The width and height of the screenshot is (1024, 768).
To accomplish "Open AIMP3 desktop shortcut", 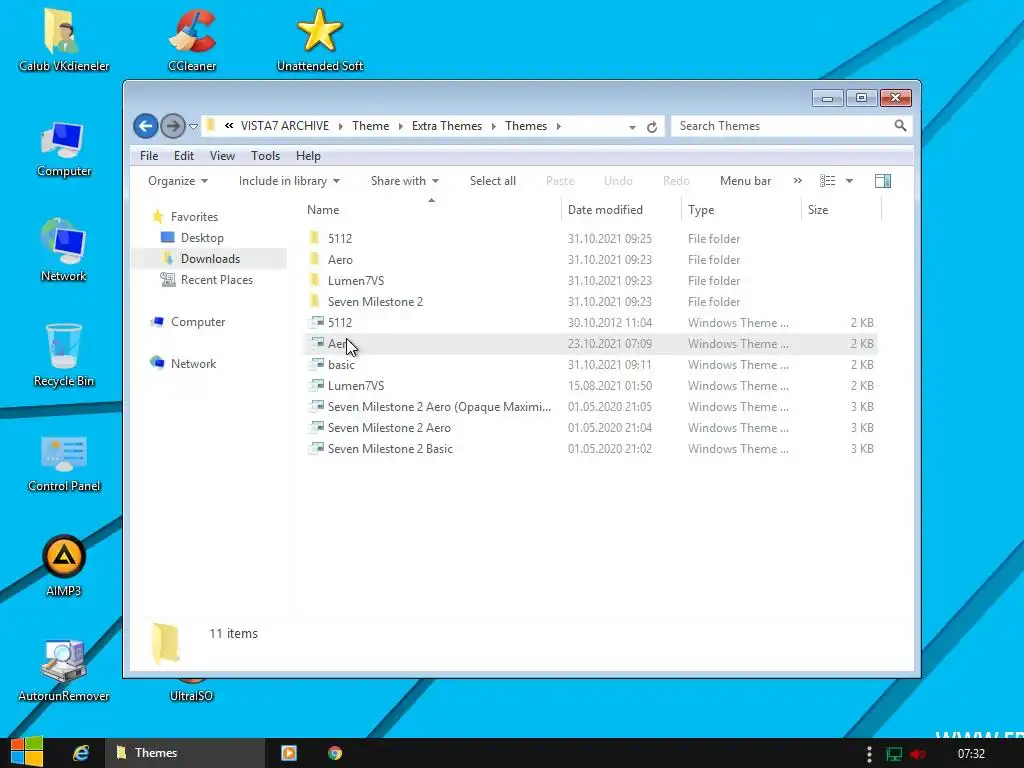I will [x=64, y=566].
